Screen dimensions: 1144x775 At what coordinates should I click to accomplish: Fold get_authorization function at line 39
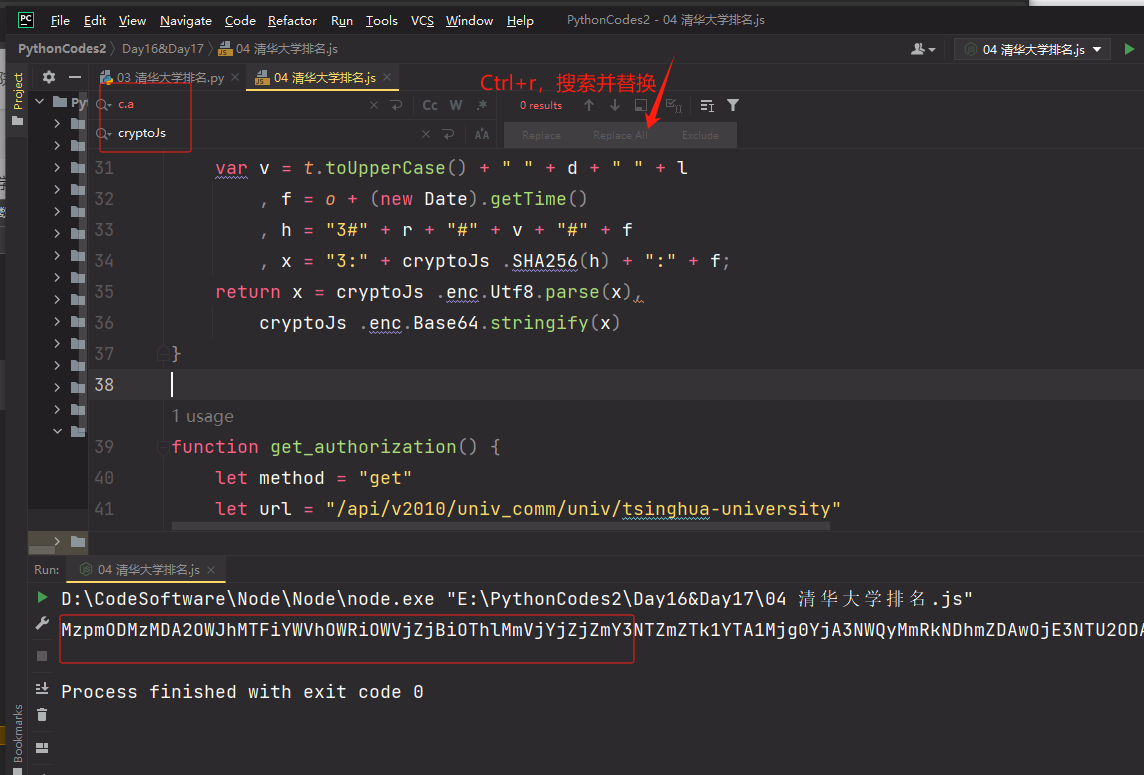[163, 447]
